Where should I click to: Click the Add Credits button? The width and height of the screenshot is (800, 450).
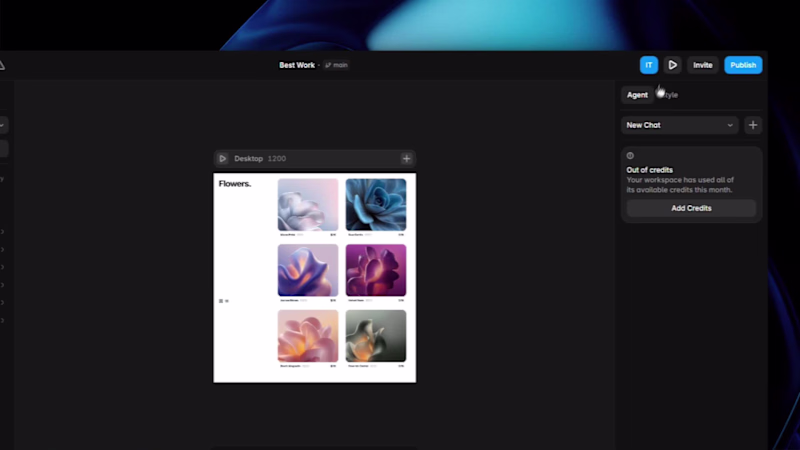point(691,208)
